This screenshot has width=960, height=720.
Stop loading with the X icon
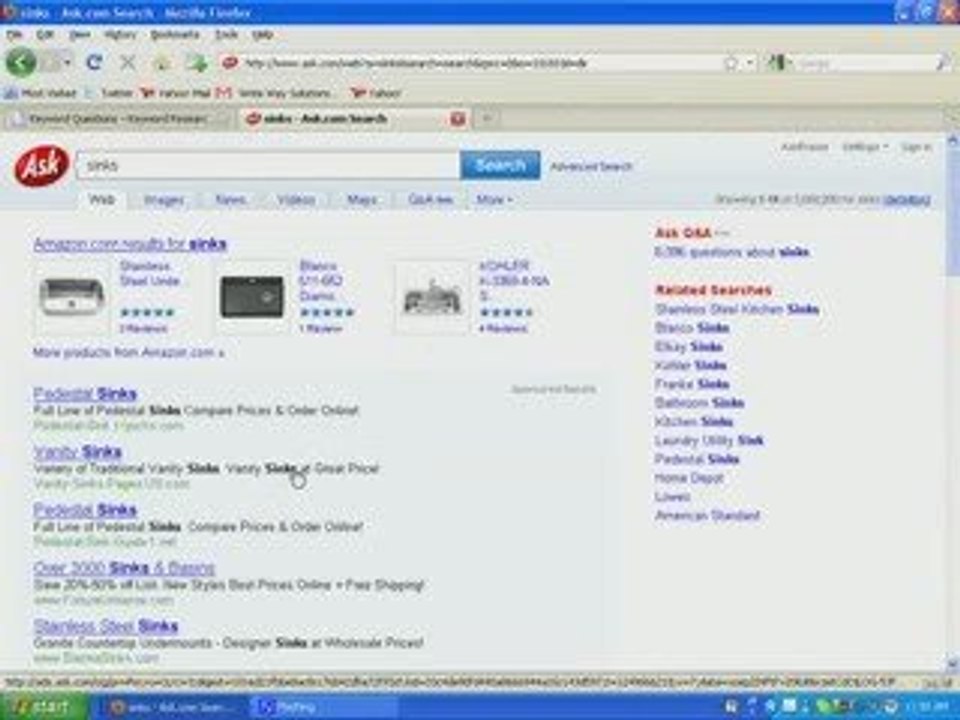[127, 62]
